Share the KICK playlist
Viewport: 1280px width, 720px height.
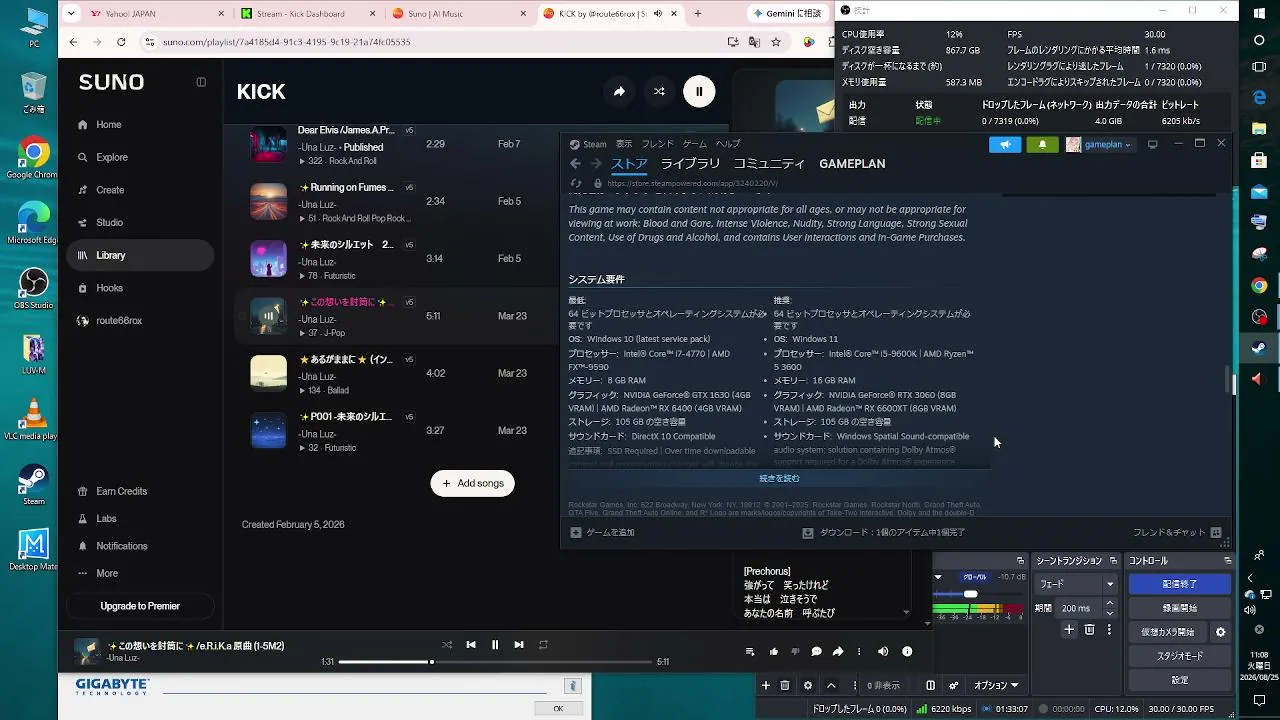(619, 91)
